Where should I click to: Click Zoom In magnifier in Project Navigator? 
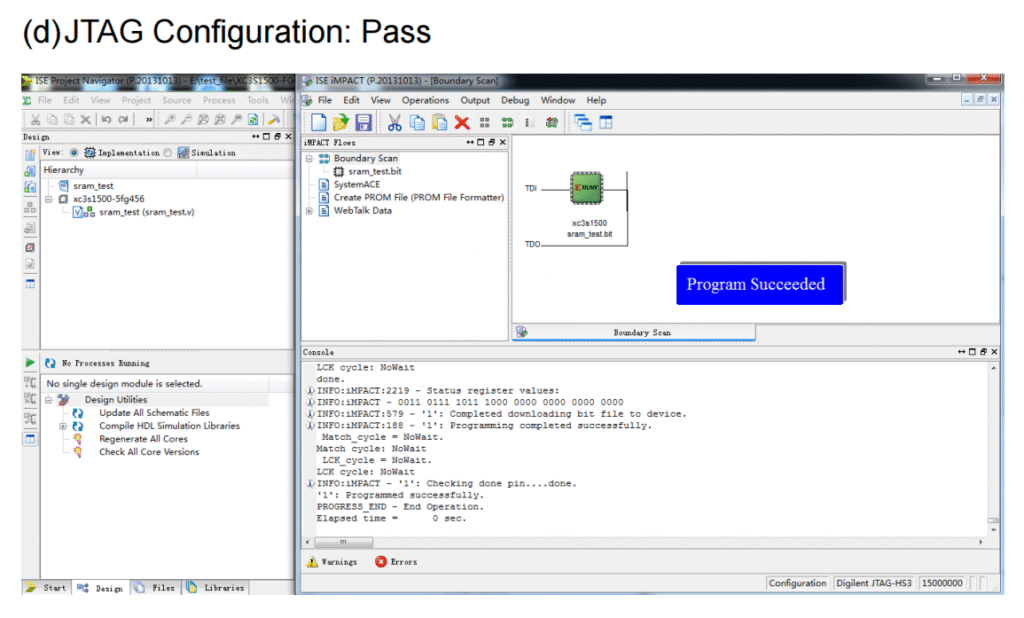pyautogui.click(x=170, y=120)
